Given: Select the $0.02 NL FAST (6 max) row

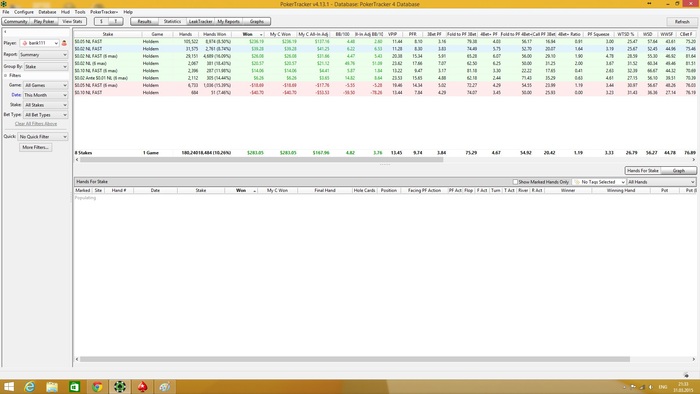Looking at the screenshot, I should pos(385,56).
